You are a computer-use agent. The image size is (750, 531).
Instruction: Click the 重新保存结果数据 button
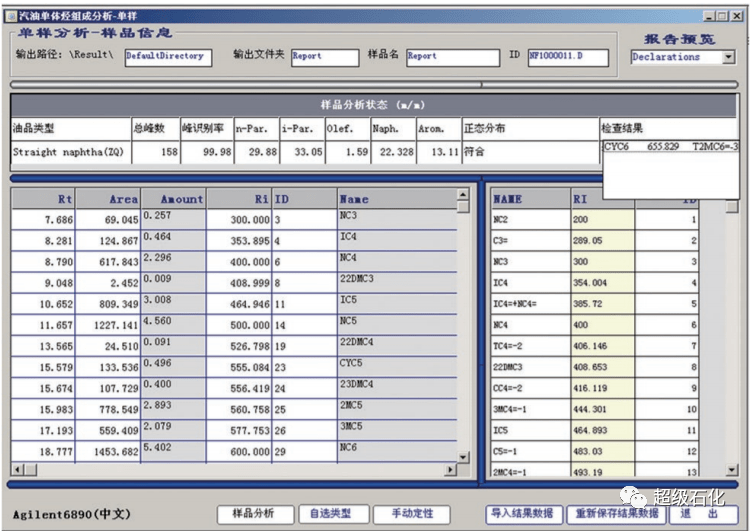point(617,514)
